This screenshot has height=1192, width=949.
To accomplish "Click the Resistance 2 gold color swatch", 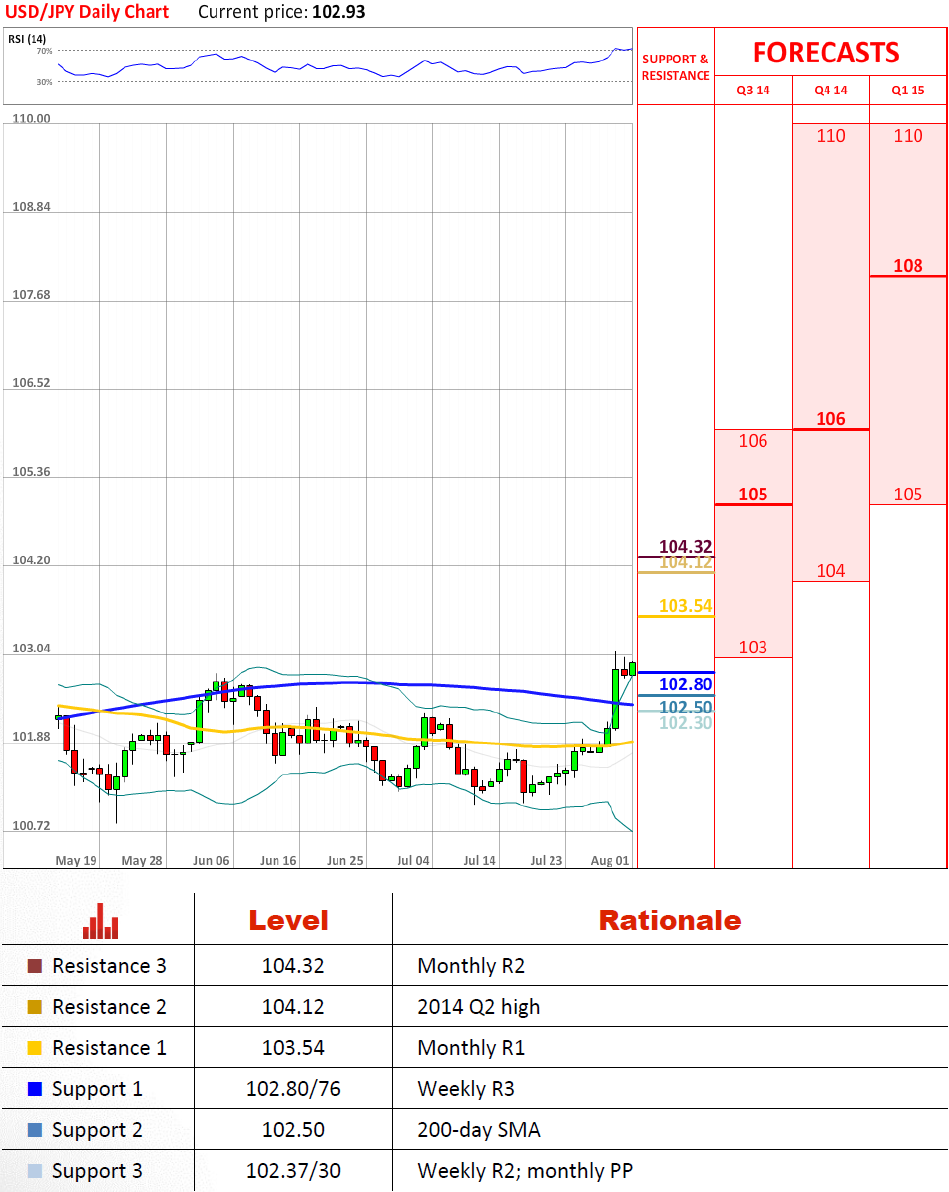I will [x=34, y=1007].
